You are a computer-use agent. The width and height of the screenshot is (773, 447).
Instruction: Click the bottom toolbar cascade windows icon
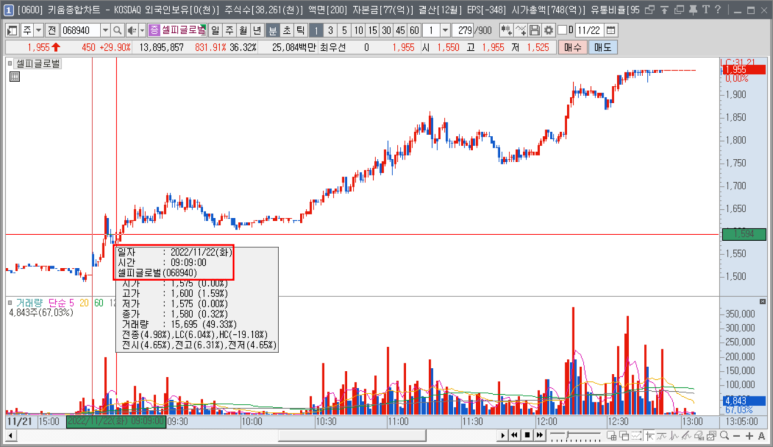pyautogui.click(x=624, y=435)
